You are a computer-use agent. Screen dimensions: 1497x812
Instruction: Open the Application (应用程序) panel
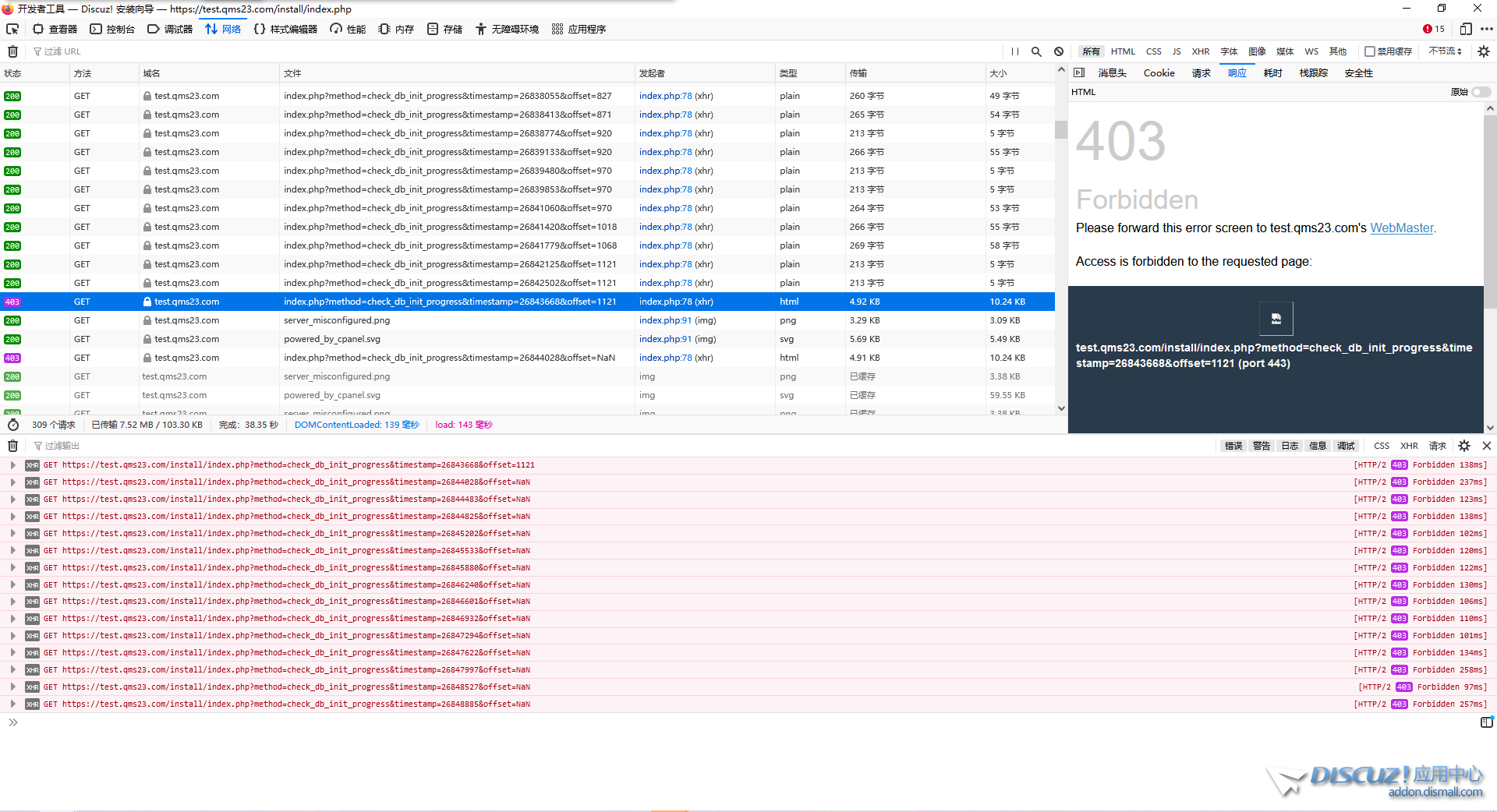pos(579,29)
